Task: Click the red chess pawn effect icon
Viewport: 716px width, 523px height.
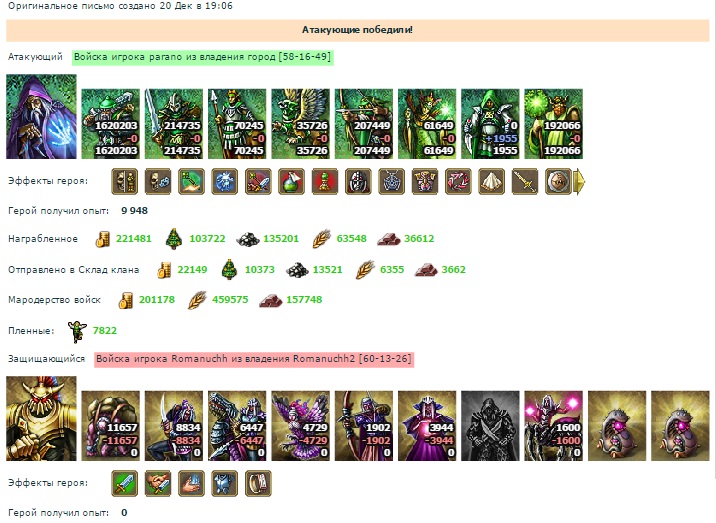Action: click(x=325, y=182)
